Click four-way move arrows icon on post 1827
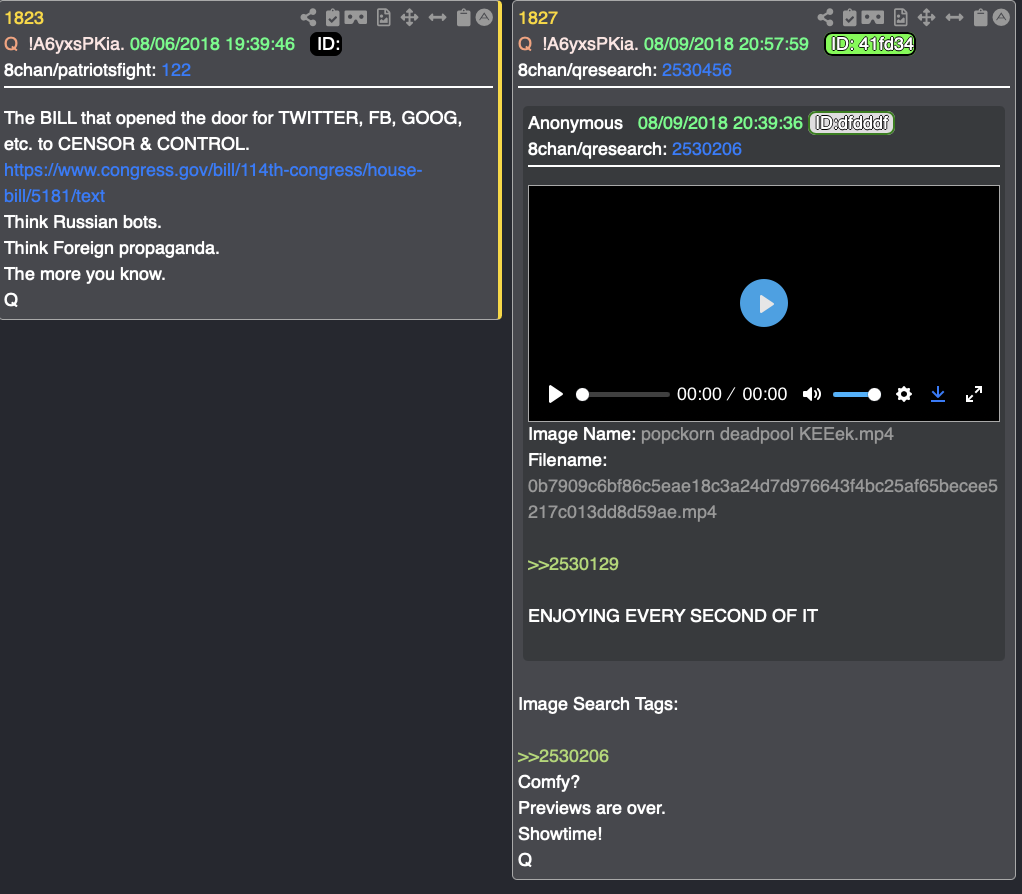The height and width of the screenshot is (894, 1022). [926, 18]
